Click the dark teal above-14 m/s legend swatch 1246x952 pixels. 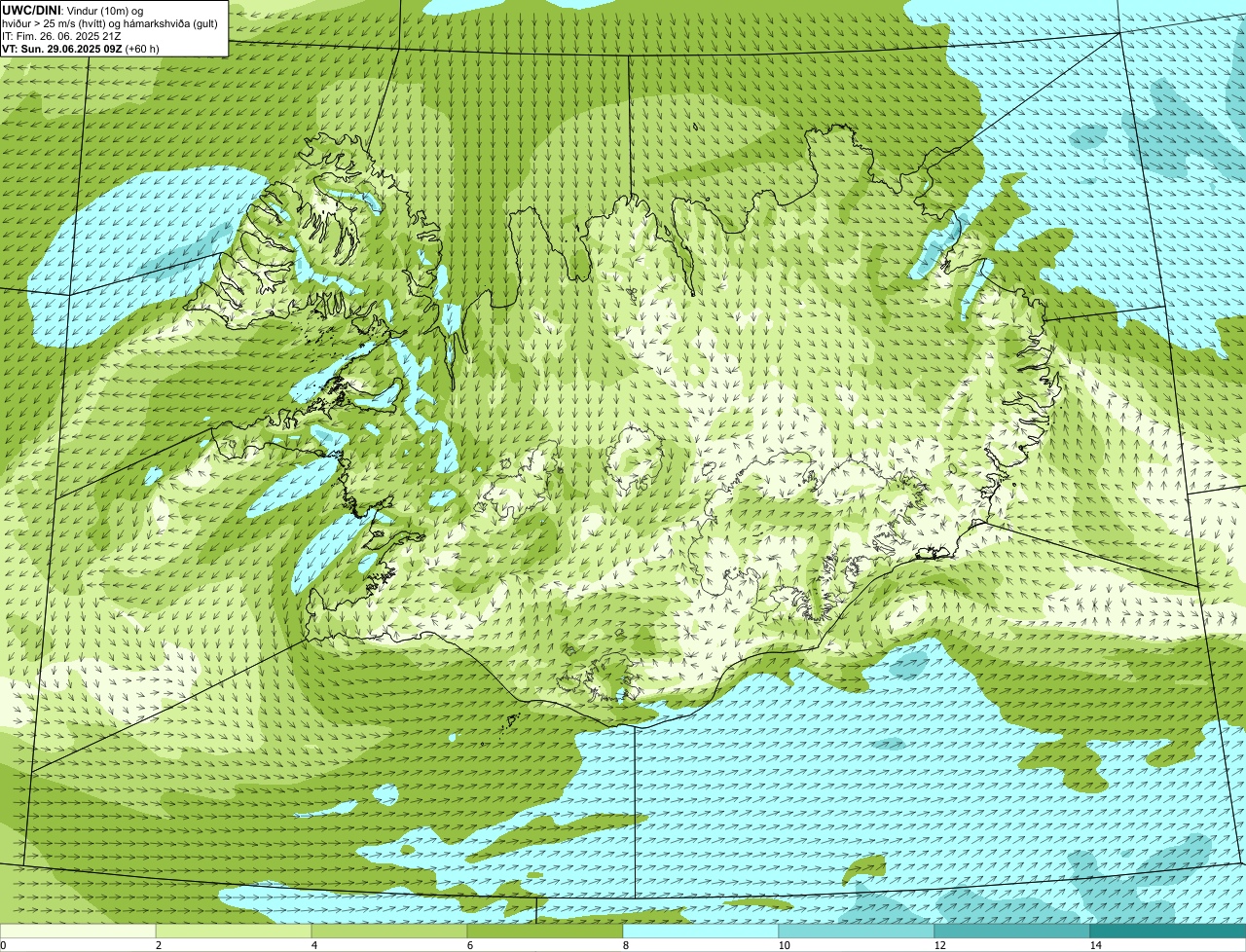tap(1168, 931)
